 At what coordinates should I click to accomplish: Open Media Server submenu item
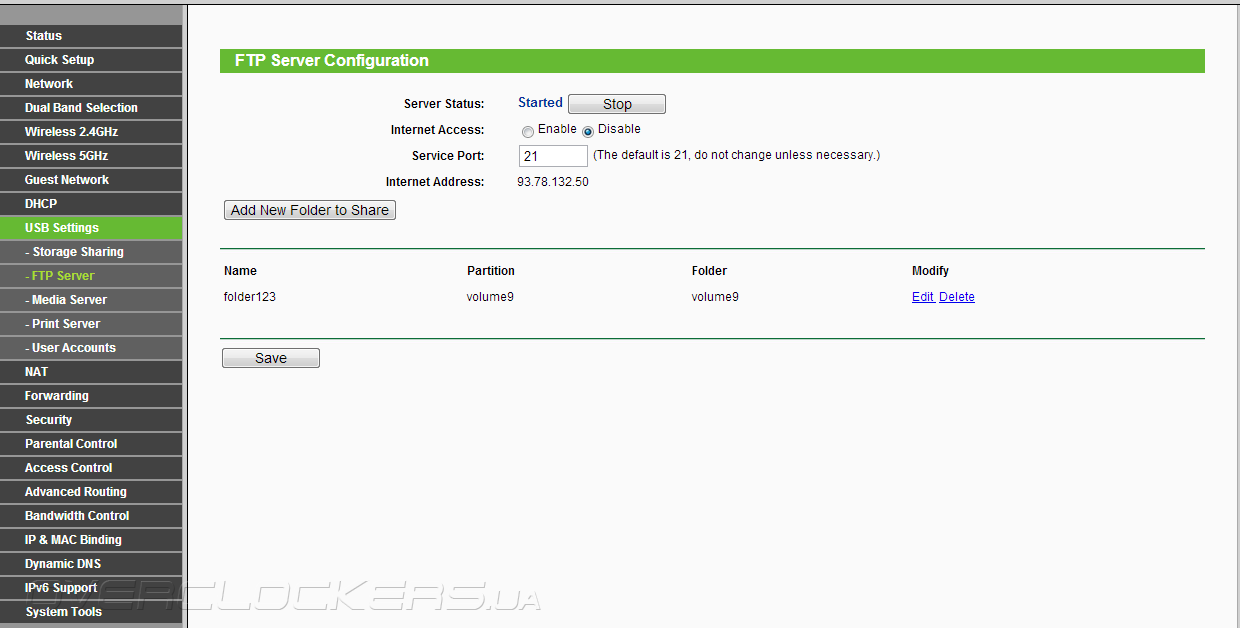click(91, 300)
